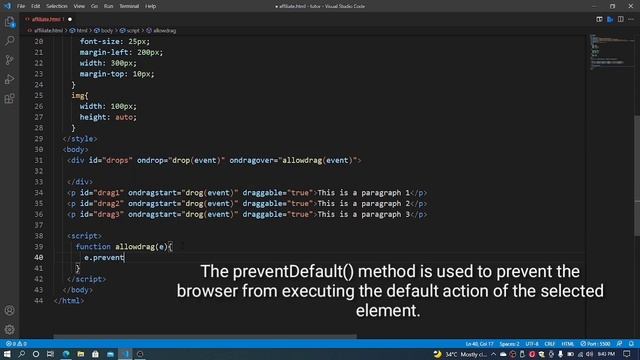
Task: Open Task View on the taskbar
Action: coord(50,354)
